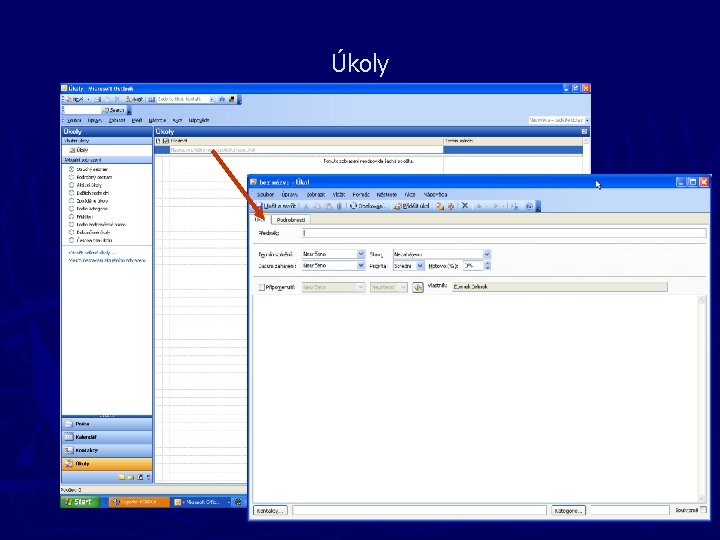This screenshot has height=540, width=720.
Task: Open the dropdown arrow next to Nový button
Action: (88, 99)
